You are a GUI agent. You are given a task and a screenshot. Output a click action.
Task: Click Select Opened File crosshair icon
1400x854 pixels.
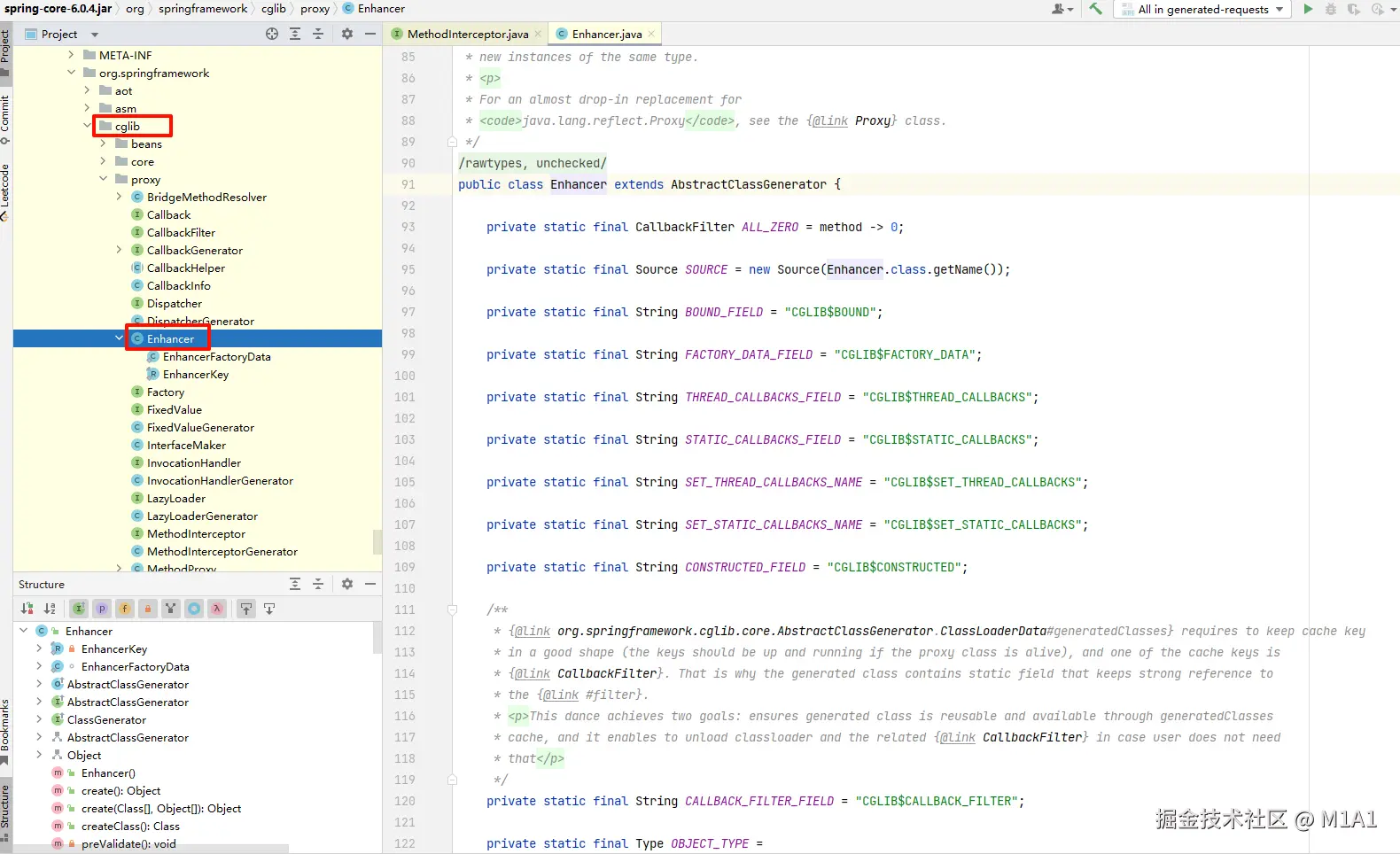click(x=272, y=34)
